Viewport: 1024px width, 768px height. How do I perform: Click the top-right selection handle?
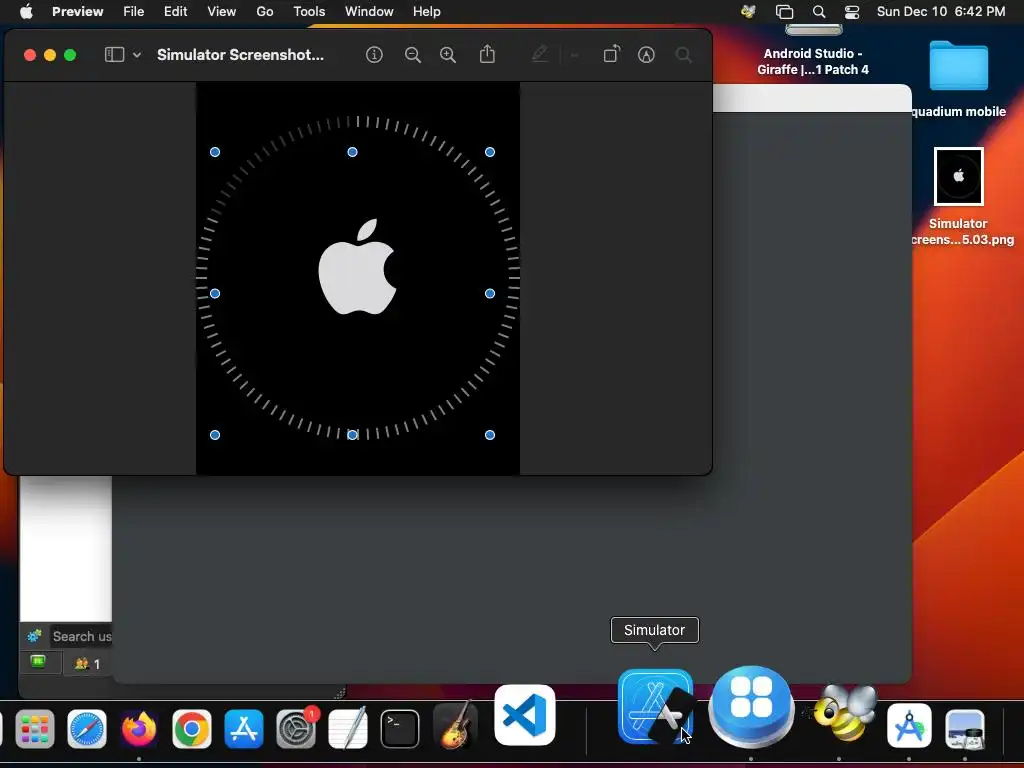coord(490,152)
